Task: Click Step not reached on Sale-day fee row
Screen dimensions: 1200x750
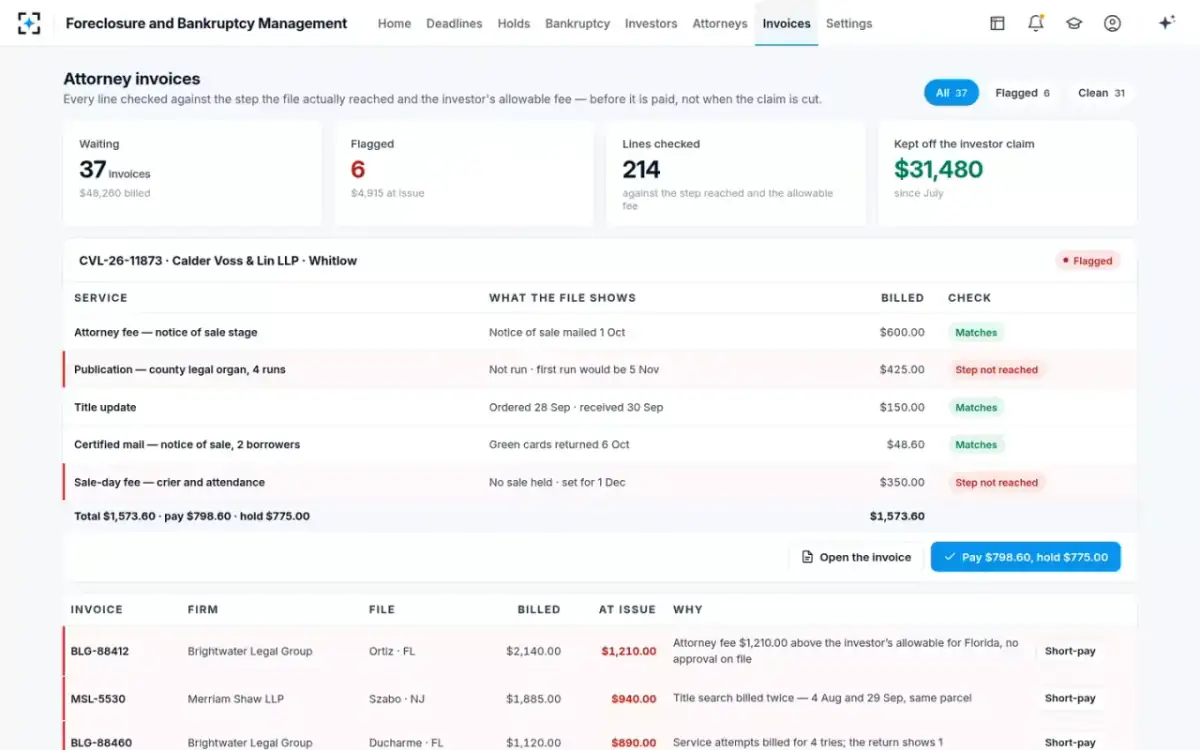Action: [996, 482]
